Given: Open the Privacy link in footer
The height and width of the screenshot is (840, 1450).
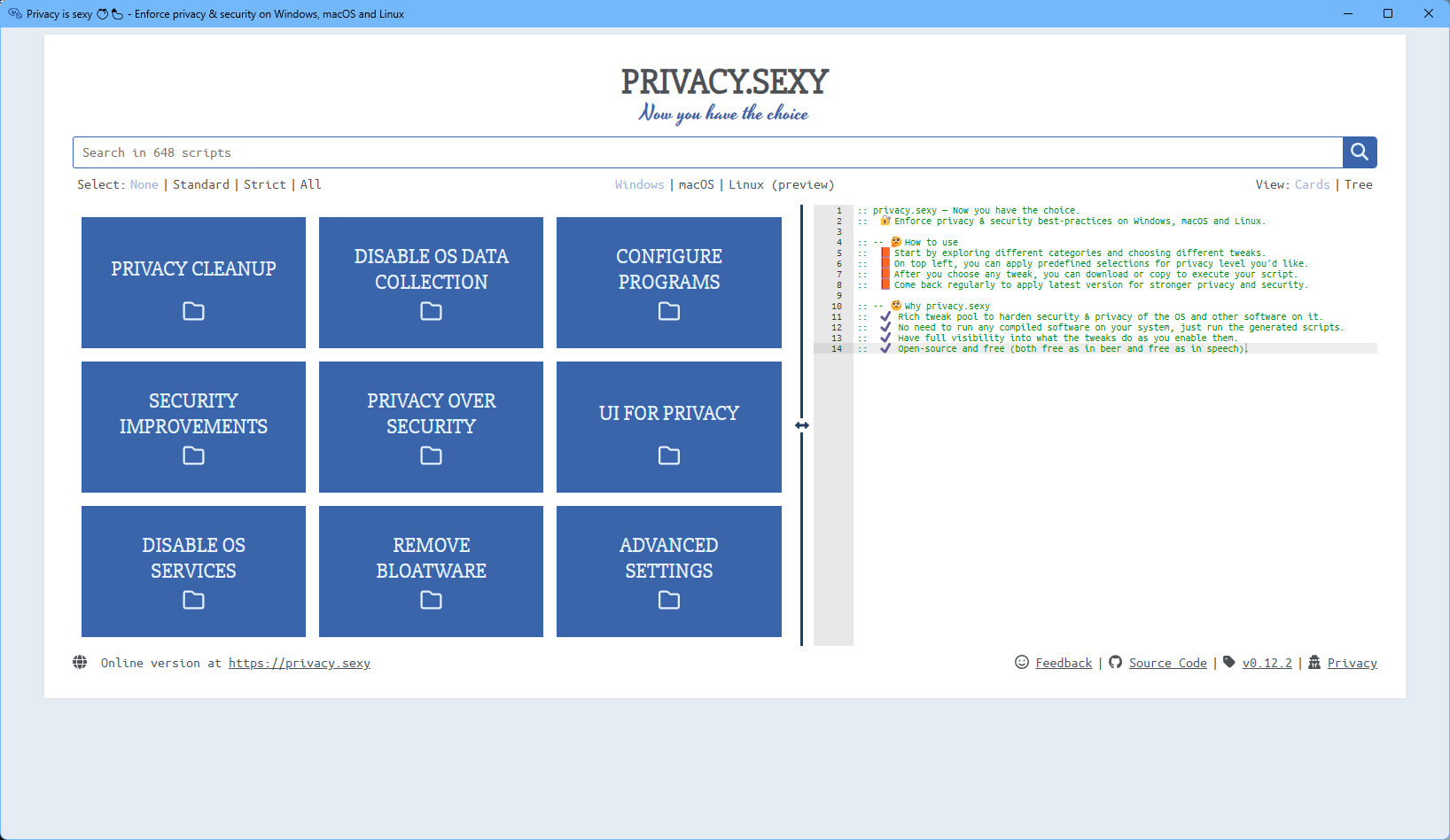Looking at the screenshot, I should pos(1353,663).
